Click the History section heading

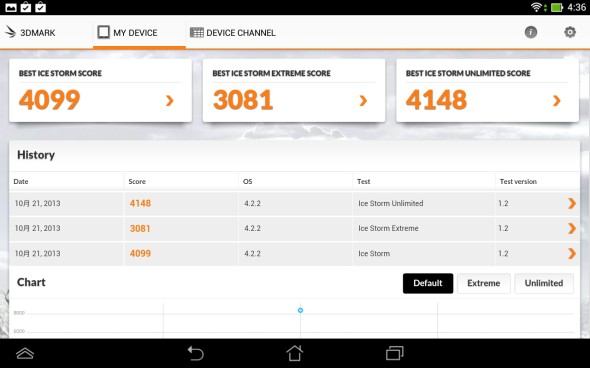tap(36, 155)
